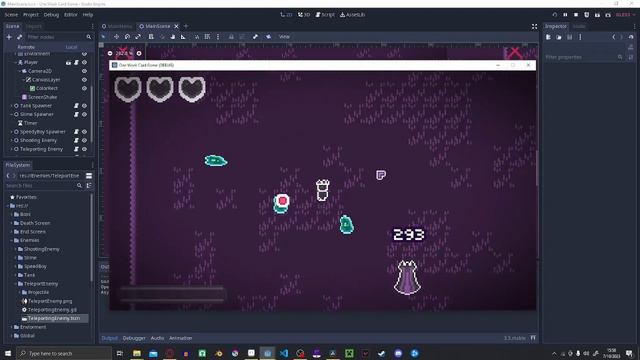Click the add new node plus icon
The height and width of the screenshot is (360, 640).
(9, 37)
